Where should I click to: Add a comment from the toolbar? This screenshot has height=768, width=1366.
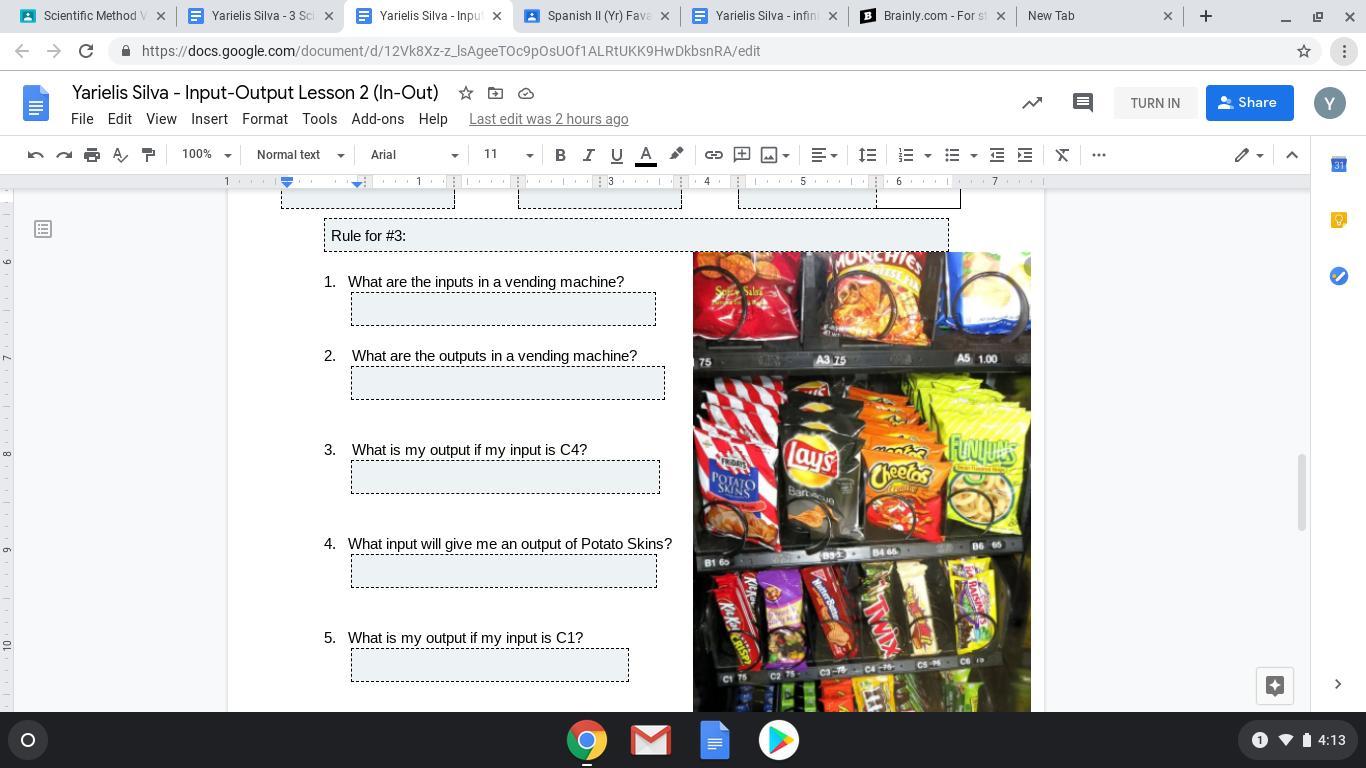[x=742, y=155]
